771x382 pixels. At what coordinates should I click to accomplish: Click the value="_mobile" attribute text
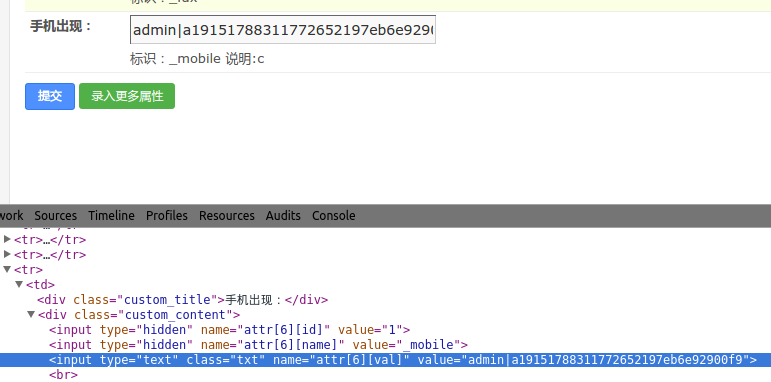point(406,345)
